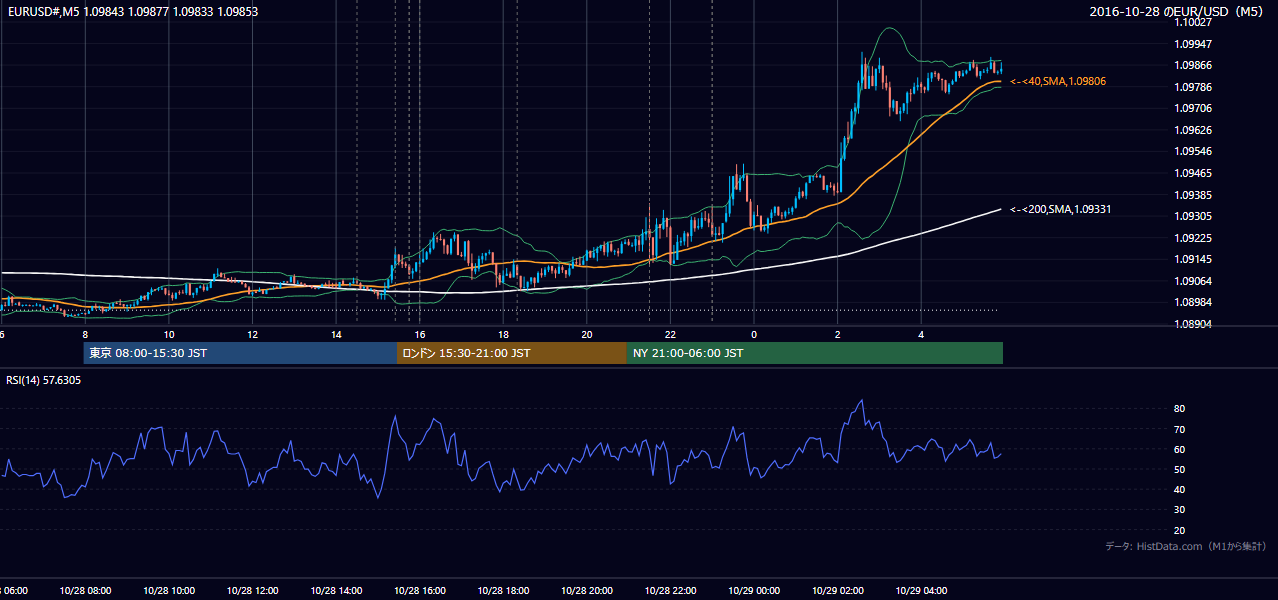Click RSI scale value 50
The height and width of the screenshot is (600, 1278).
click(1179, 469)
